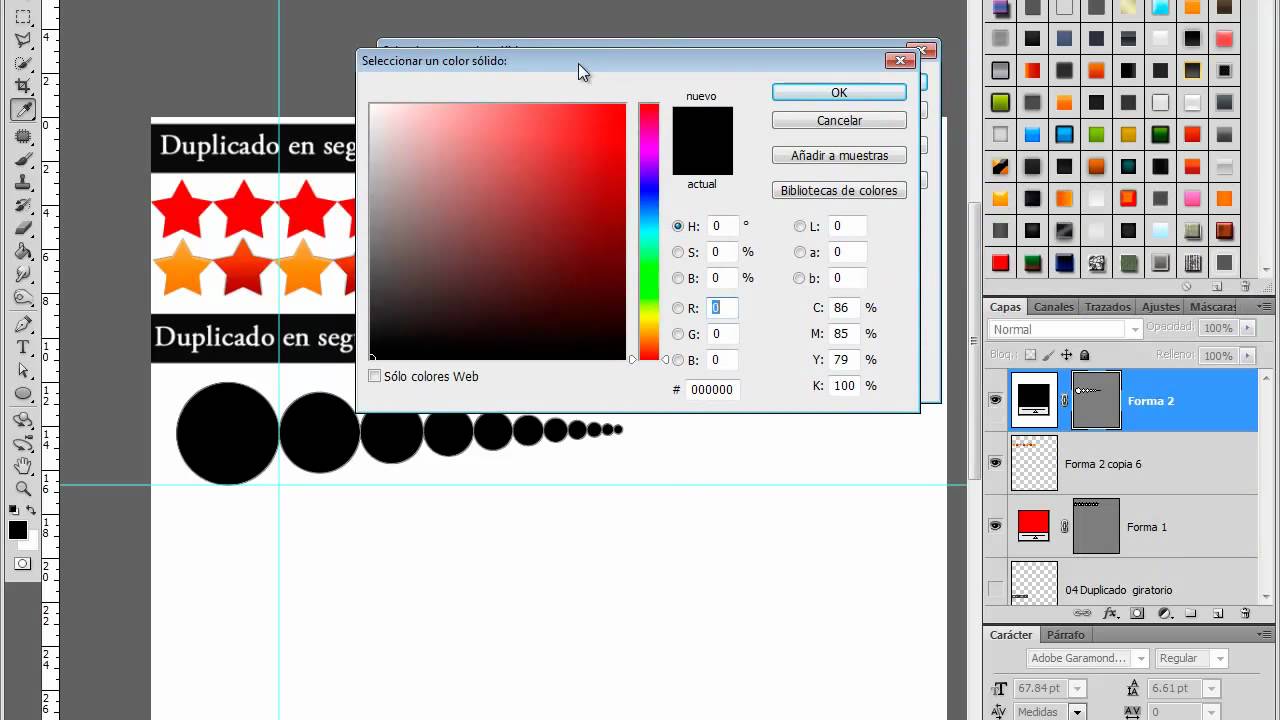Image resolution: width=1280 pixels, height=720 pixels.
Task: Click the rainbow hue slider bar
Action: pos(649,231)
